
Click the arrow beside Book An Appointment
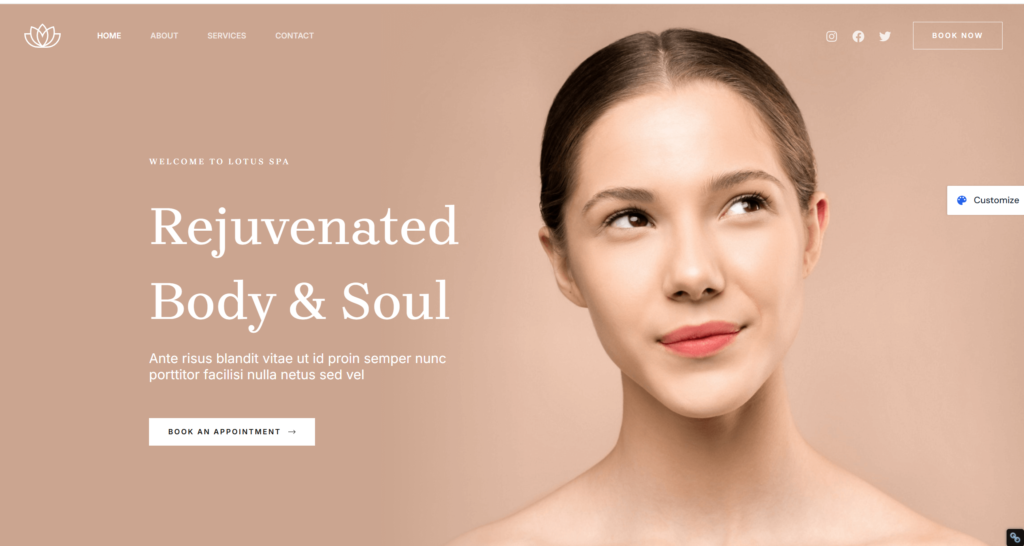click(x=292, y=432)
